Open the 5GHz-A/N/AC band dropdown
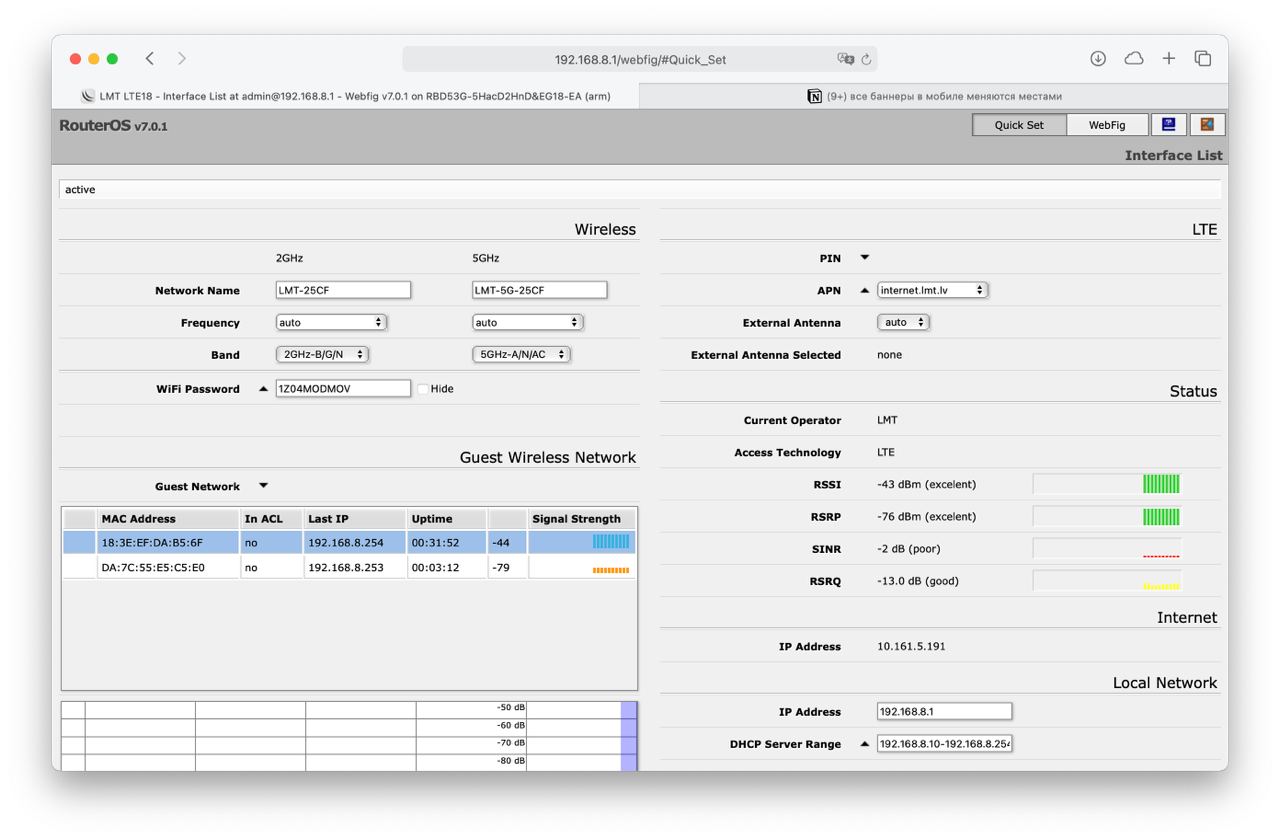Viewport: 1280px width, 839px height. pos(521,355)
